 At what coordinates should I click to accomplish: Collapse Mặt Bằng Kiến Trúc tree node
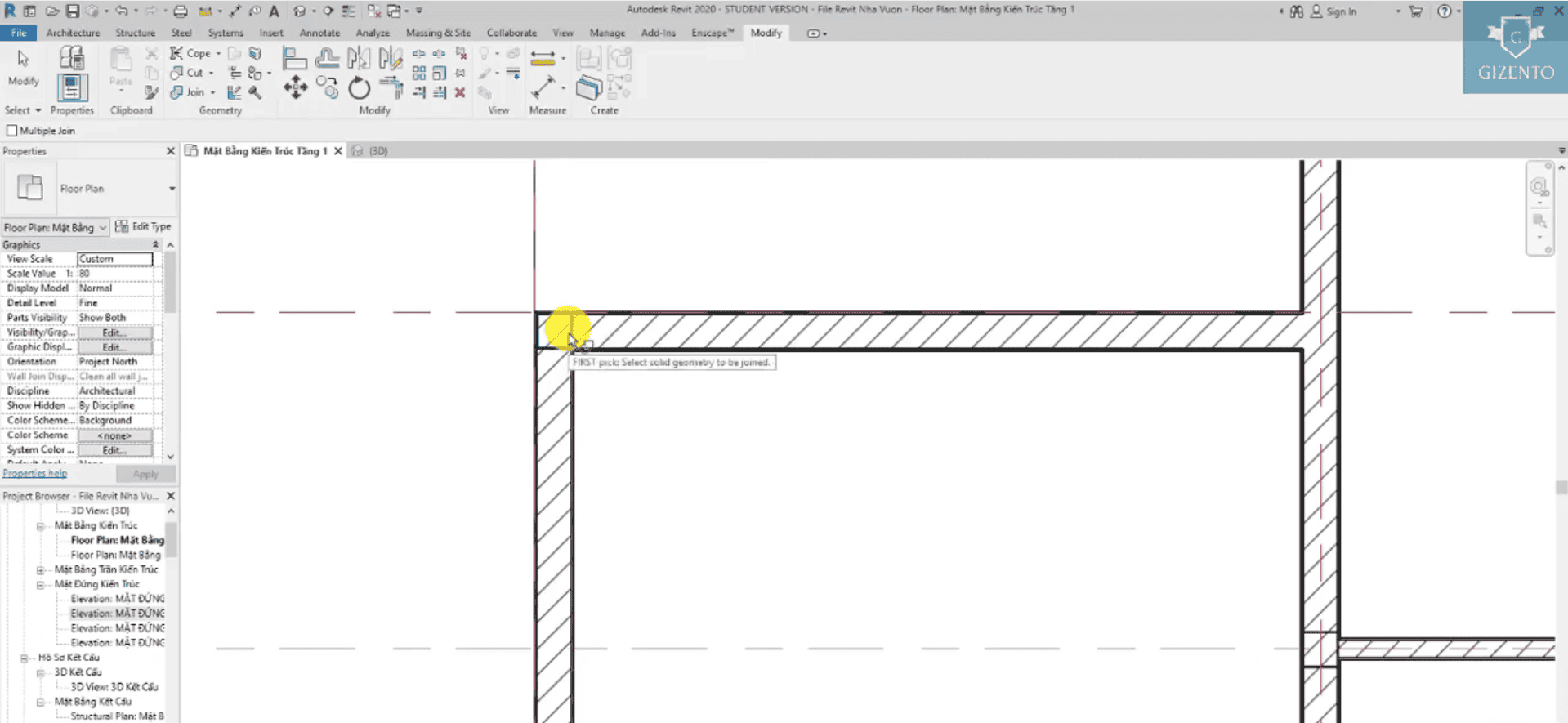(40, 526)
